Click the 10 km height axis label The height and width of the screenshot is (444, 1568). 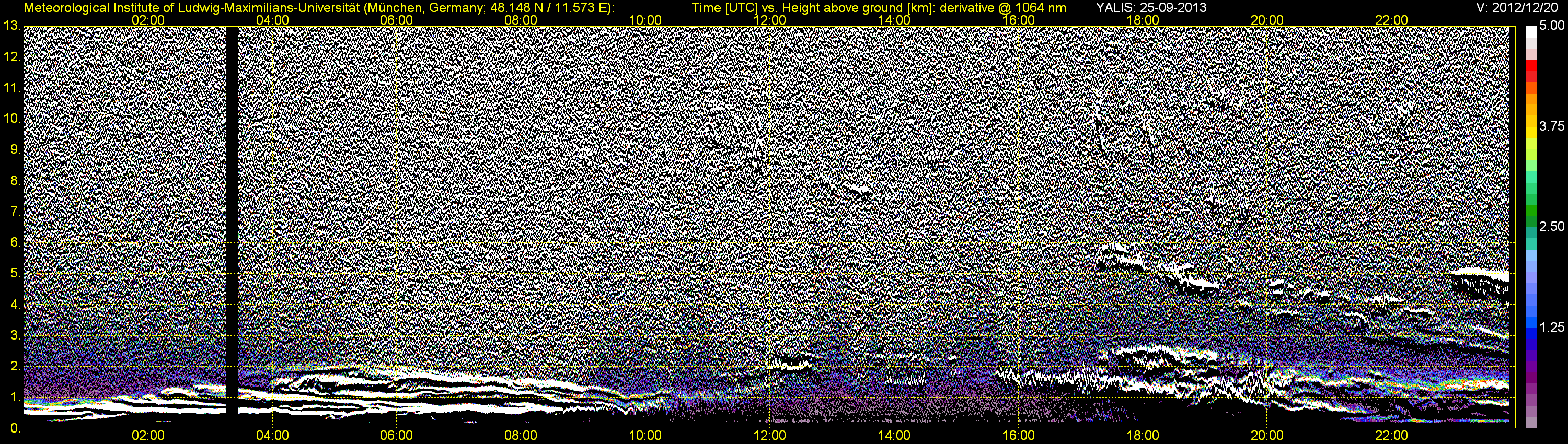pyautogui.click(x=11, y=119)
